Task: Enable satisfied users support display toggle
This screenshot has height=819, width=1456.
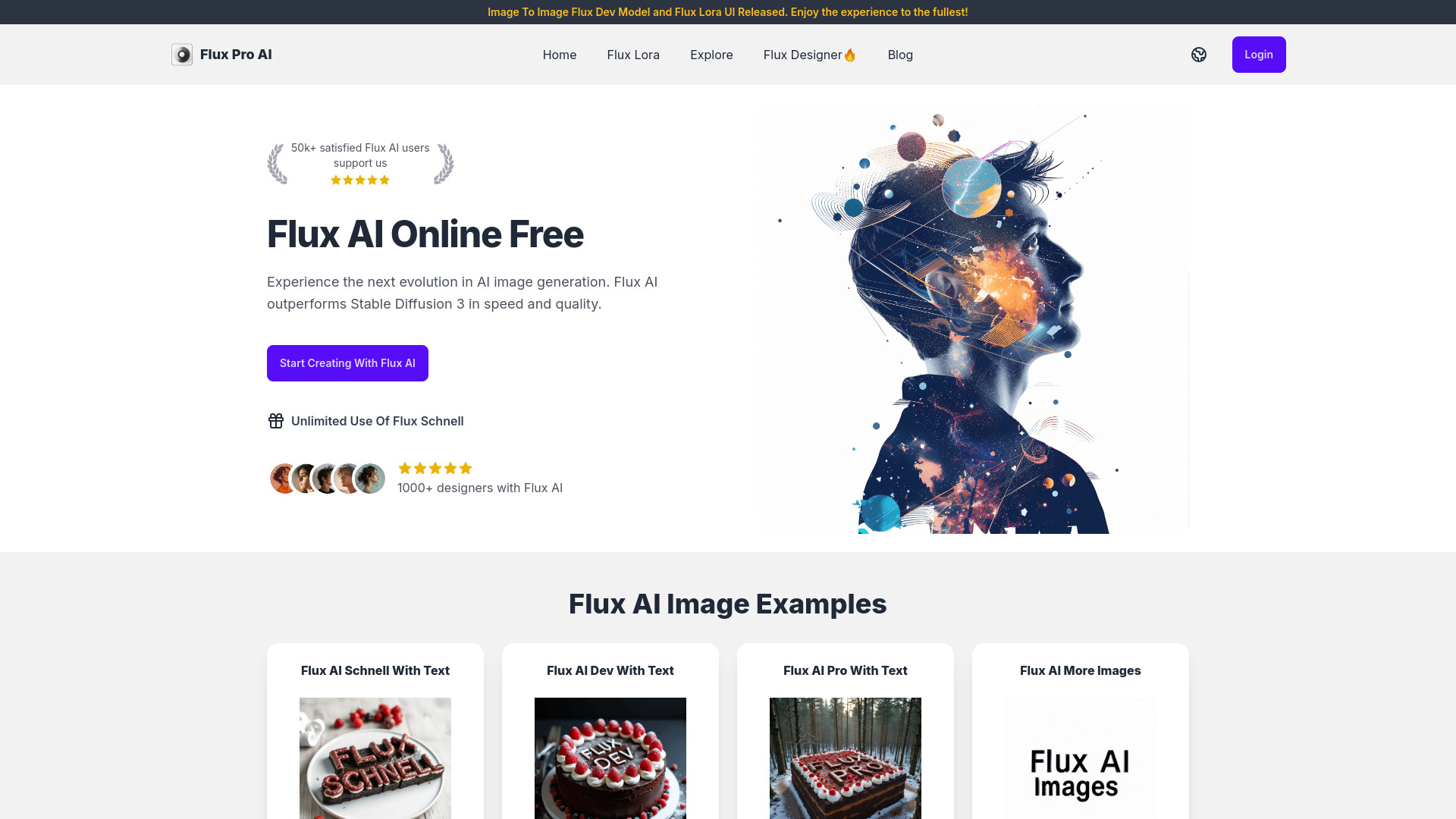Action: [x=360, y=163]
